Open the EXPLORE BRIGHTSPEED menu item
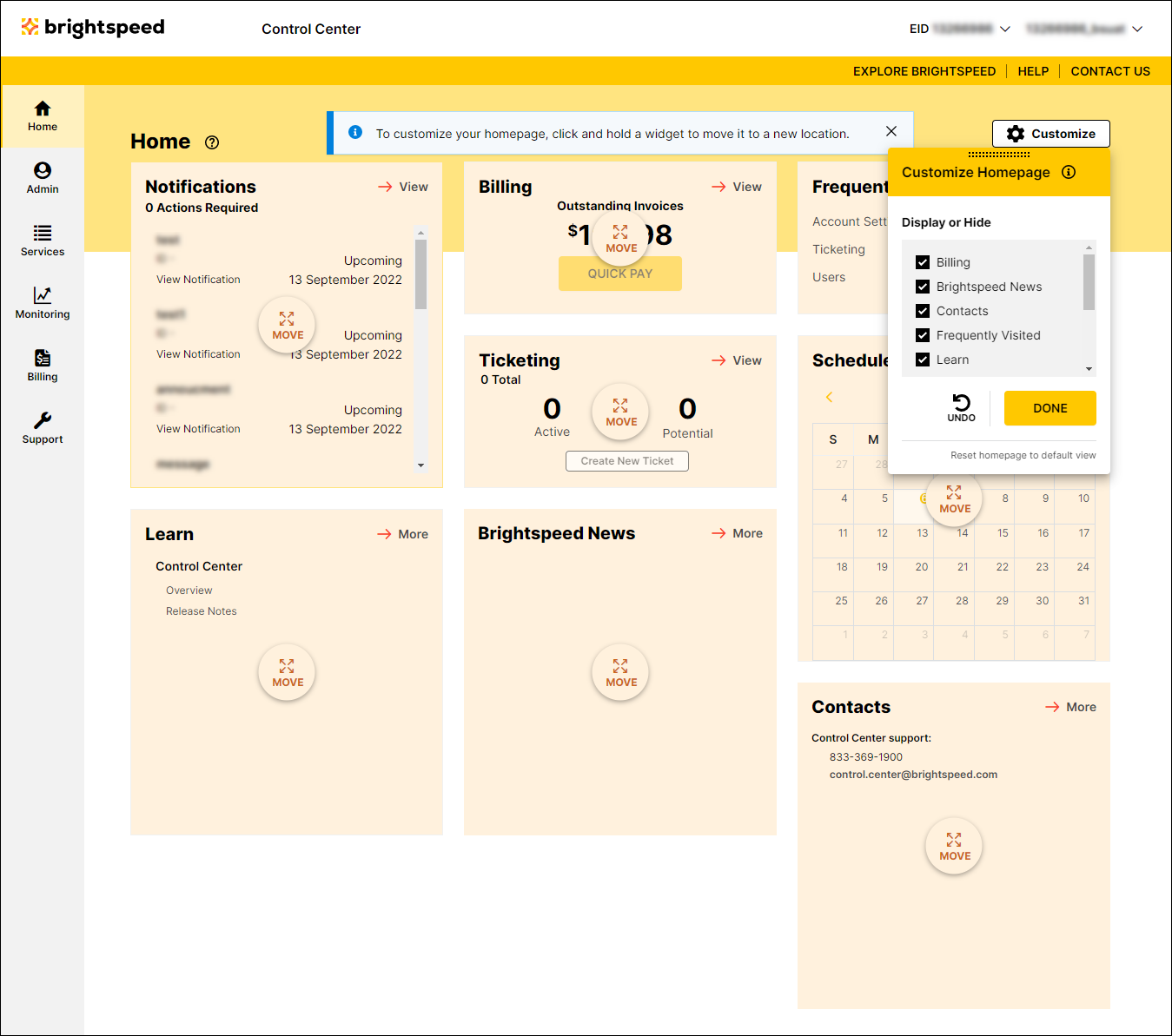Viewport: 1172px width, 1036px height. [x=924, y=71]
